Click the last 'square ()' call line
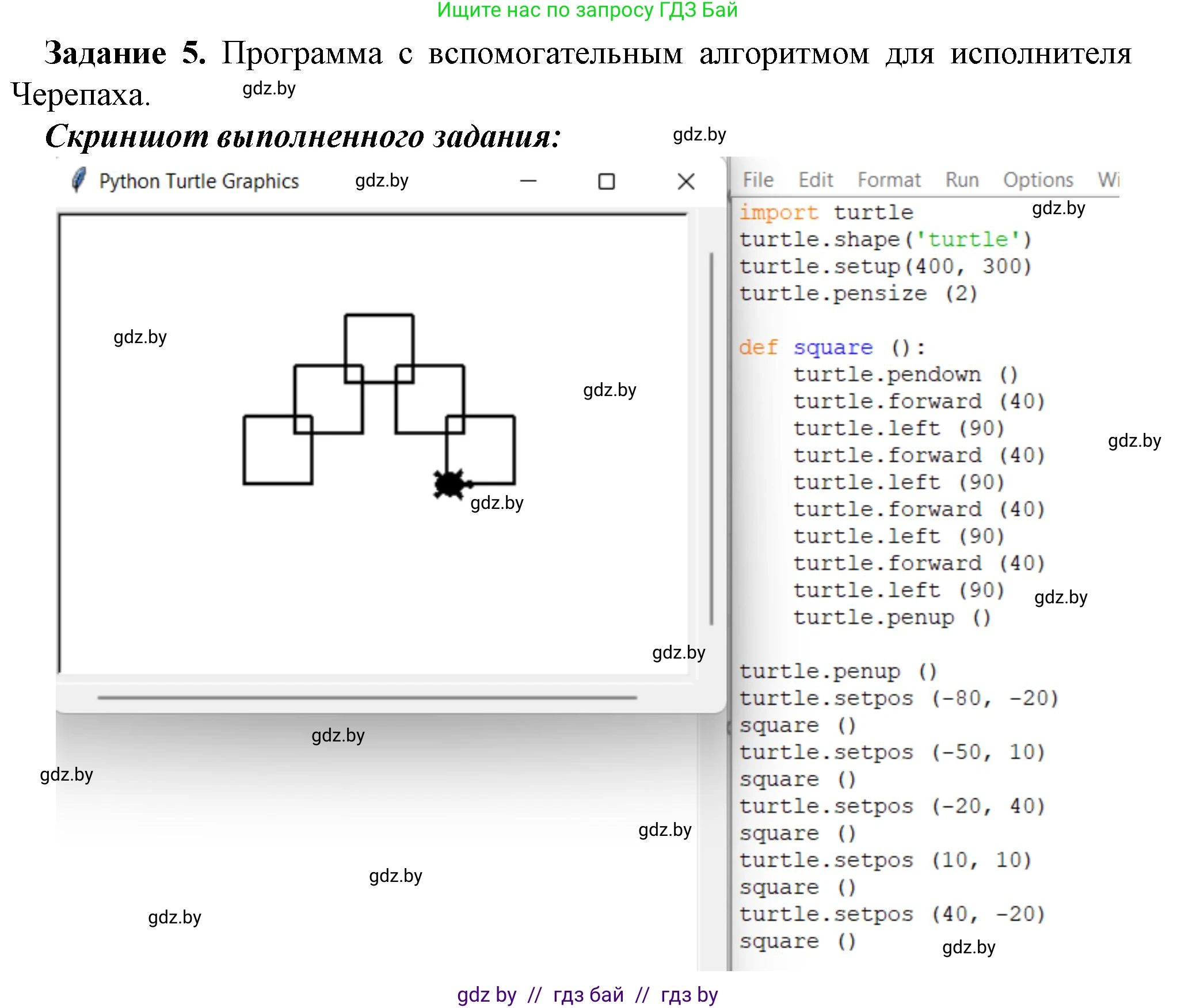1177x1008 pixels. 797,941
